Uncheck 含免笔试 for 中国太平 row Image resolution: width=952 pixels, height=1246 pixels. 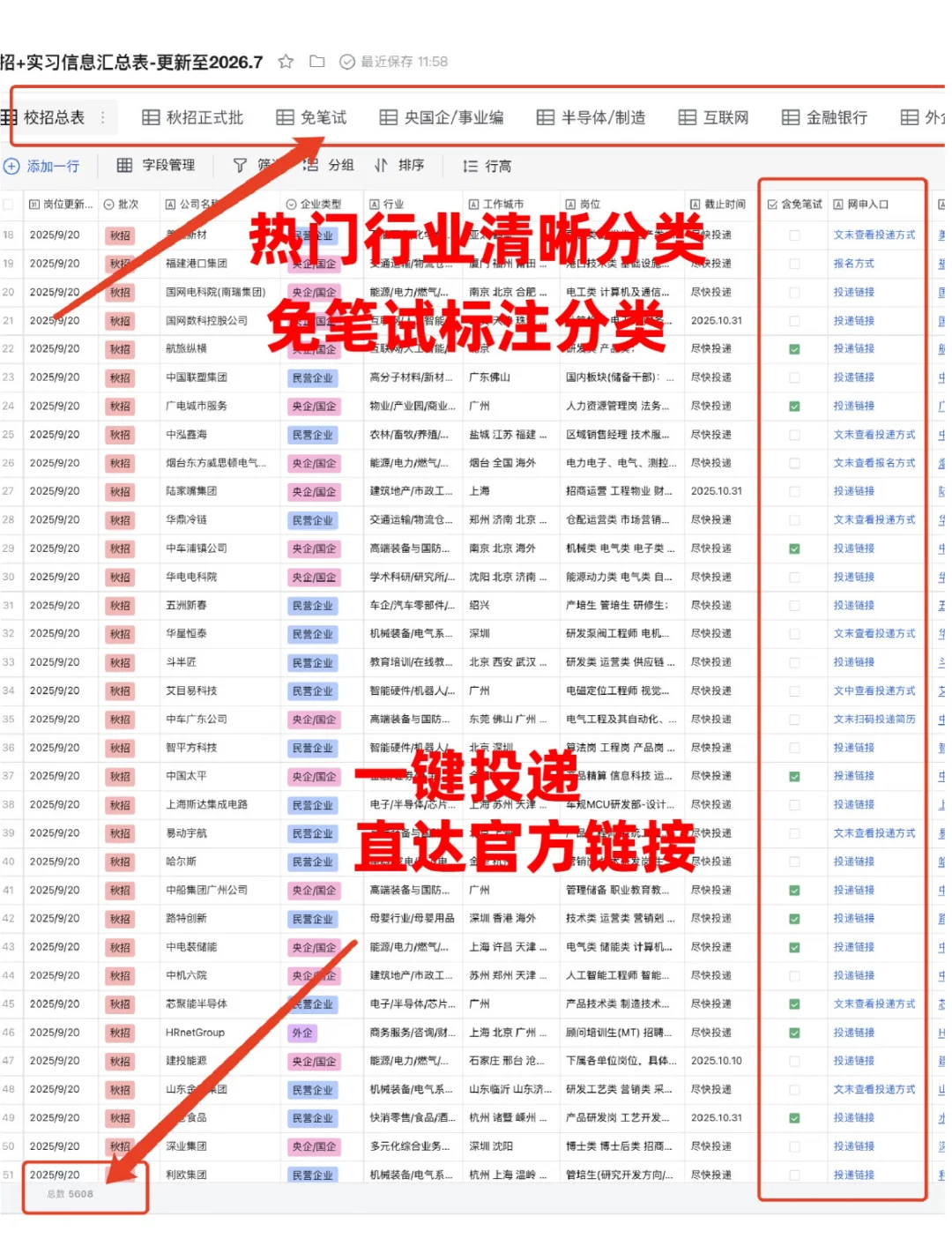click(794, 776)
